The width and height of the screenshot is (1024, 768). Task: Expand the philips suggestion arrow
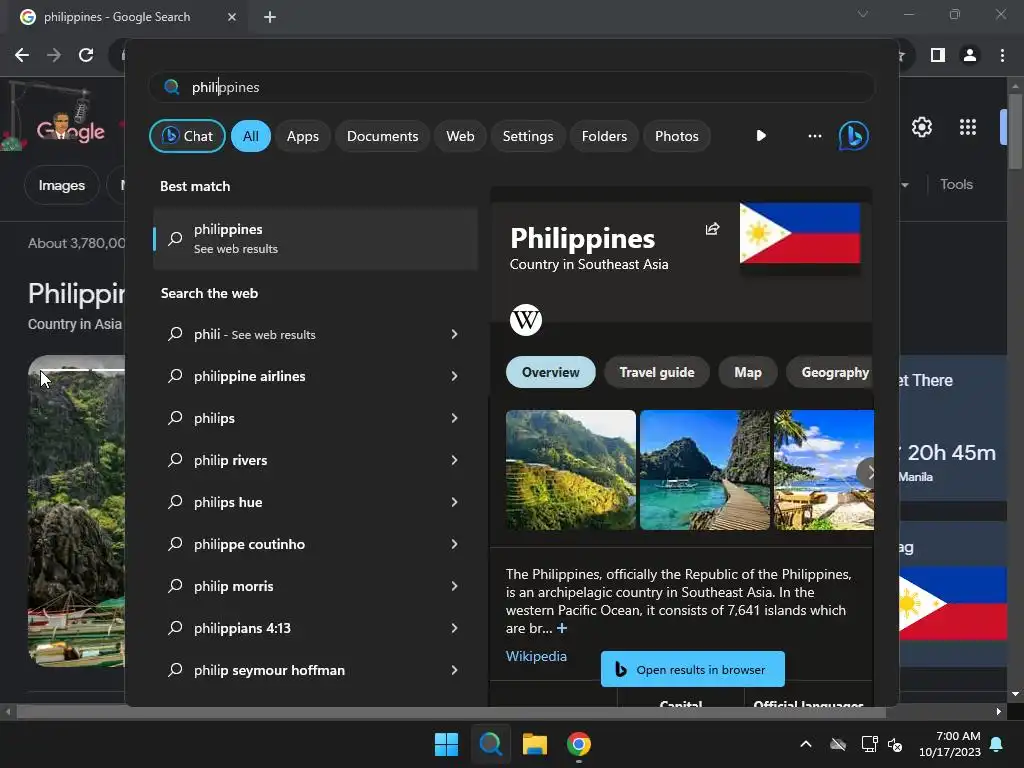(455, 418)
